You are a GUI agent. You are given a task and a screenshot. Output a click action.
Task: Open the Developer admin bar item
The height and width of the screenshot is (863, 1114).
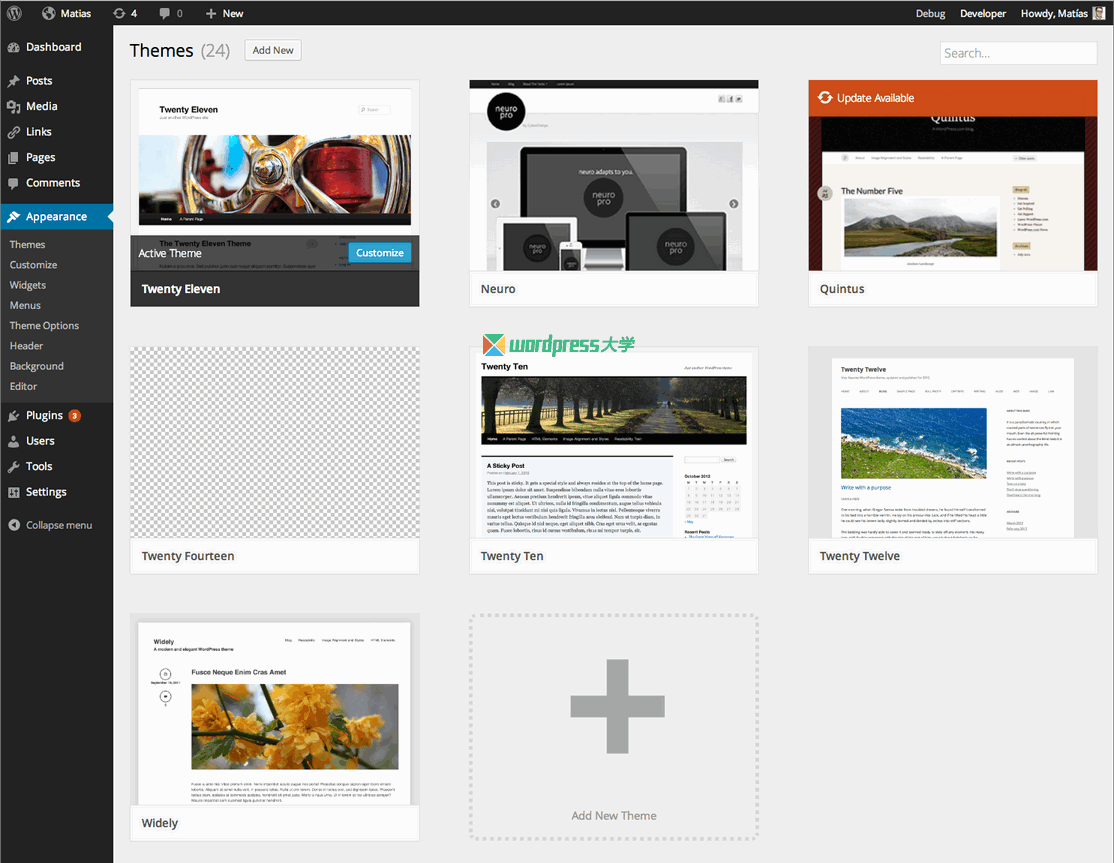tap(983, 13)
